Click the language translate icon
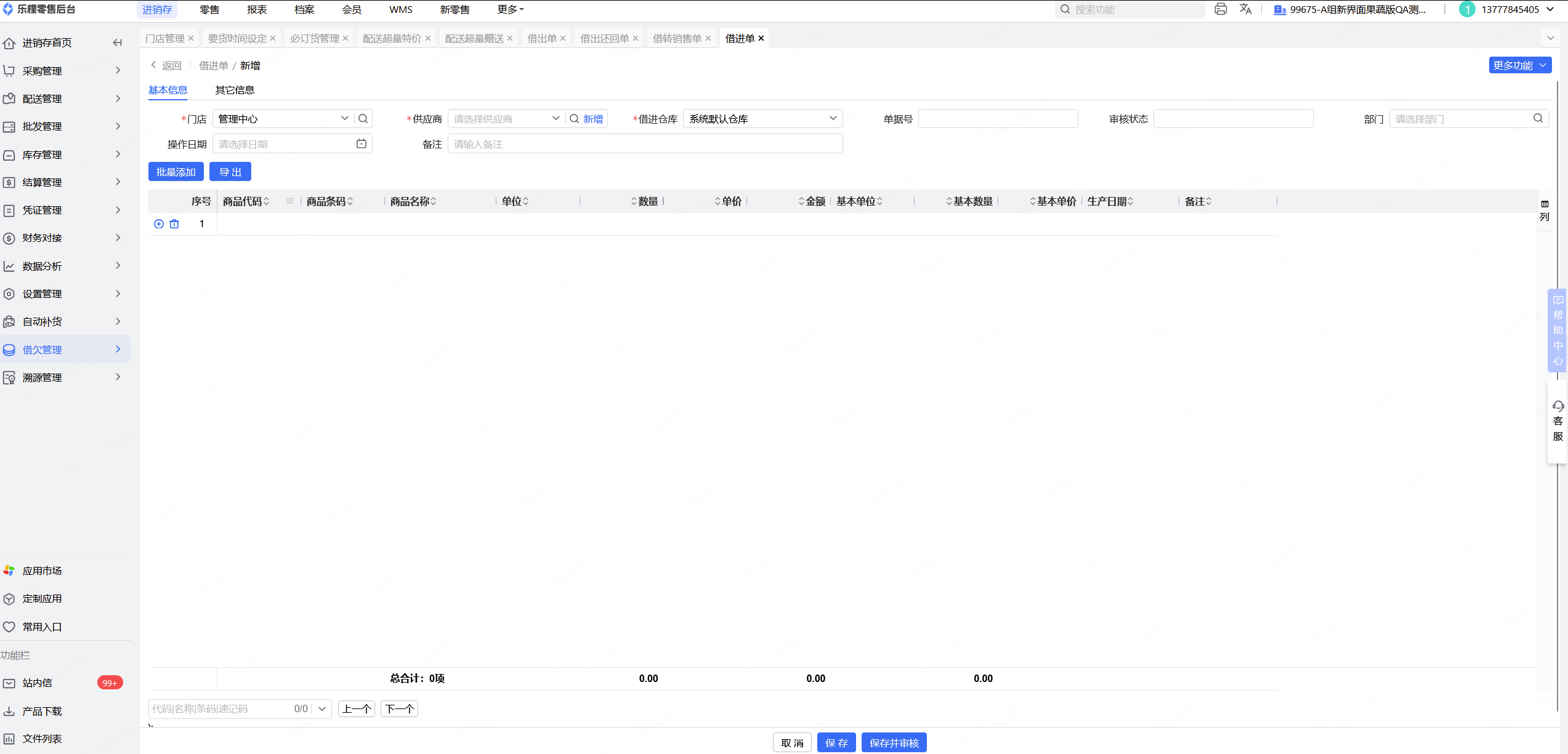Viewport: 1568px width, 754px height. [1245, 9]
